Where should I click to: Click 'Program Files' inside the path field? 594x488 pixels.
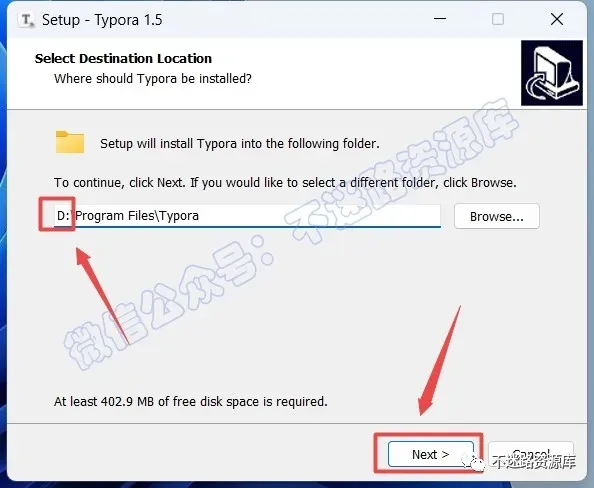(x=114, y=216)
